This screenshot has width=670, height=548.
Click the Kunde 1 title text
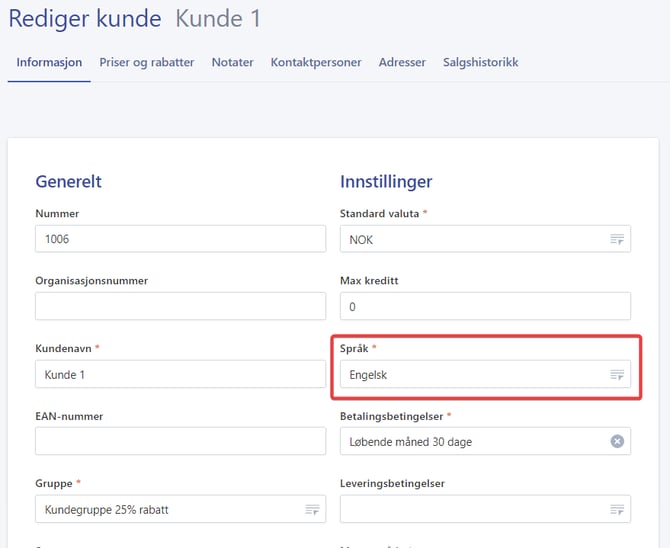[218, 19]
